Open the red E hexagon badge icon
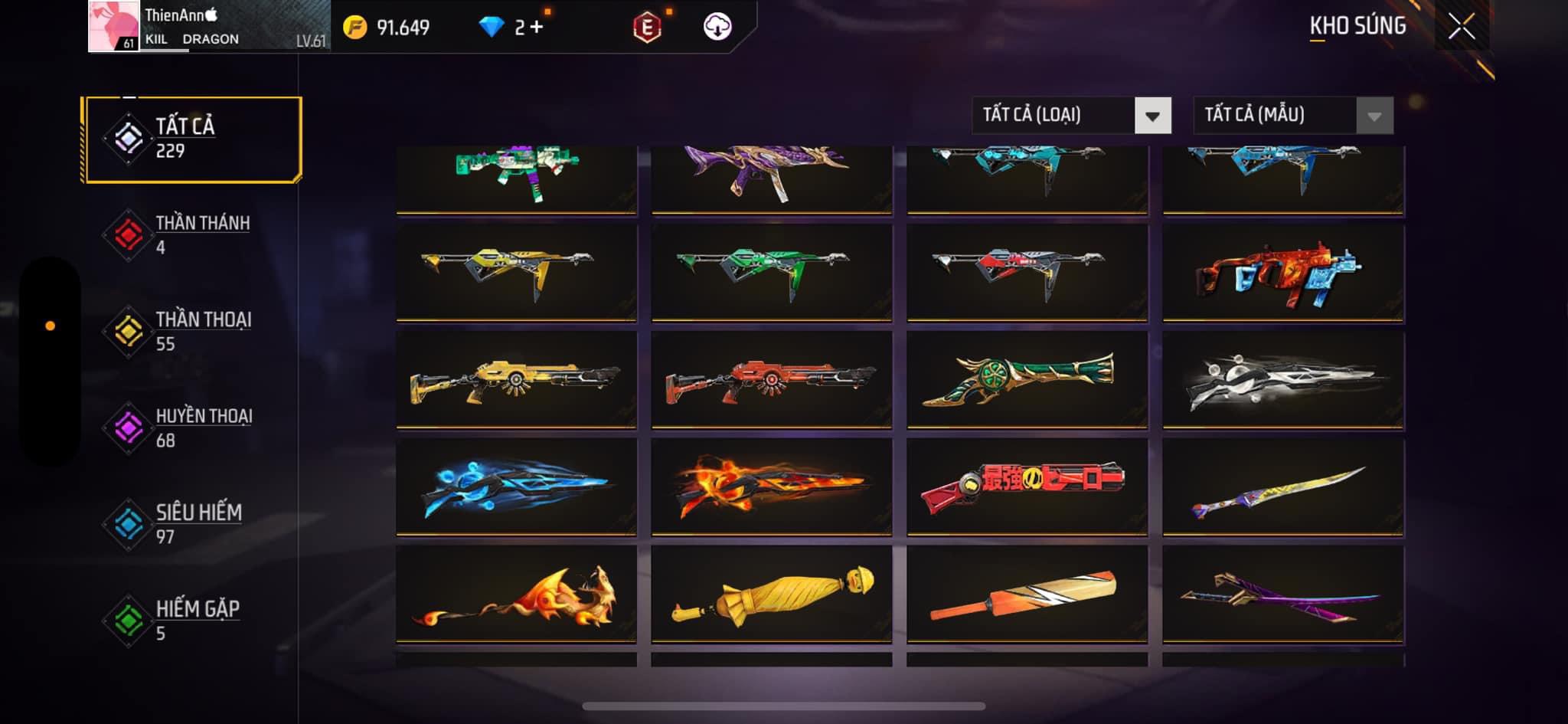This screenshot has height=724, width=1568. pos(647,28)
